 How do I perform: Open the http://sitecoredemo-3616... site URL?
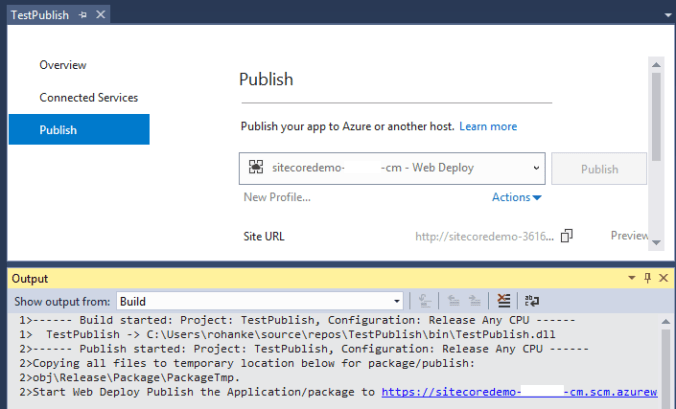[484, 237]
